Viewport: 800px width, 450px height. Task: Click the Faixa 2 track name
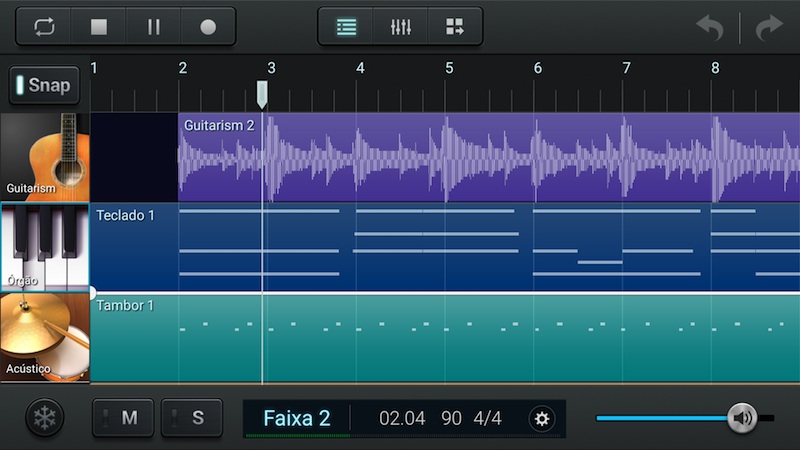(297, 418)
